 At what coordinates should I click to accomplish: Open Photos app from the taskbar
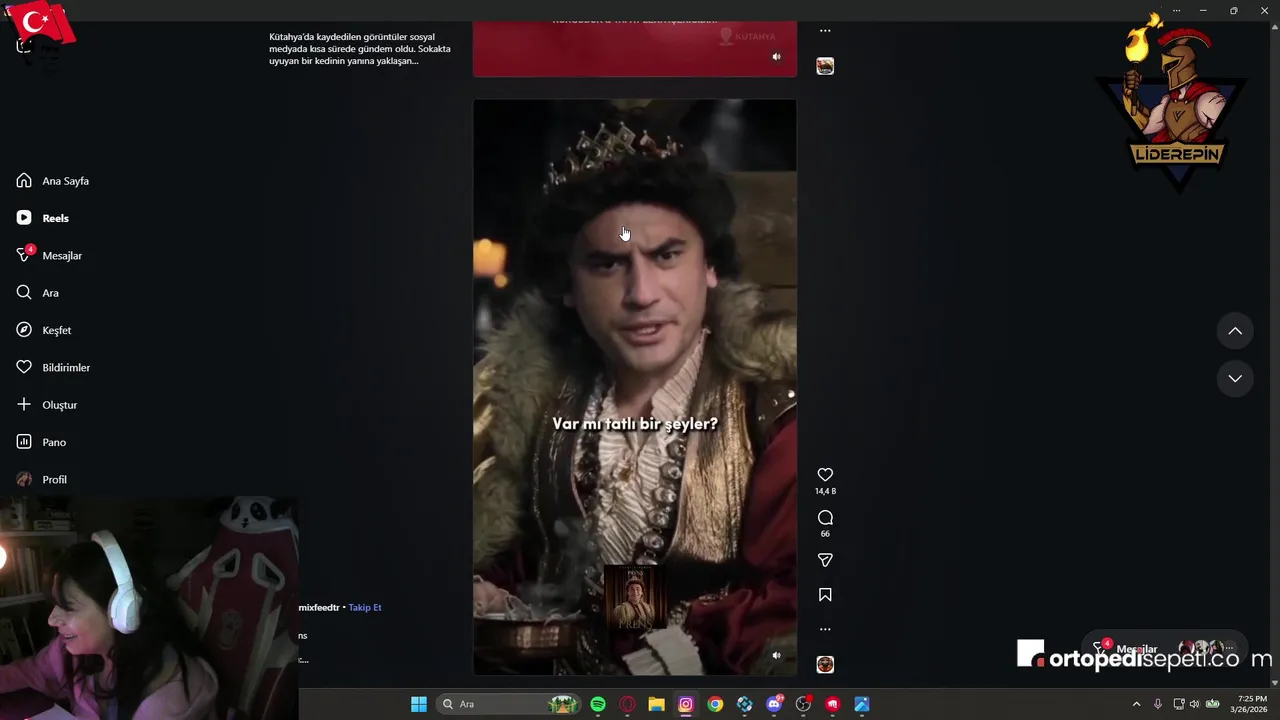click(x=862, y=704)
